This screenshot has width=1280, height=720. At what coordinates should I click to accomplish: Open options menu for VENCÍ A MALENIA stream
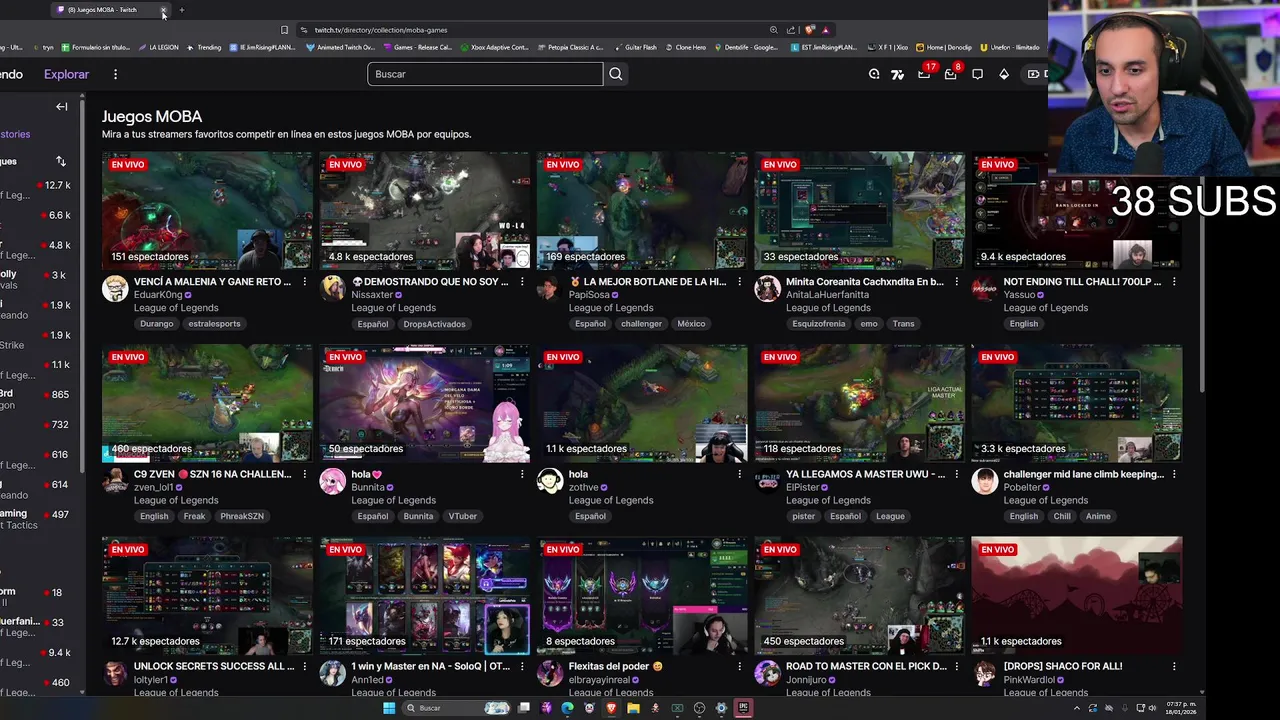point(305,282)
